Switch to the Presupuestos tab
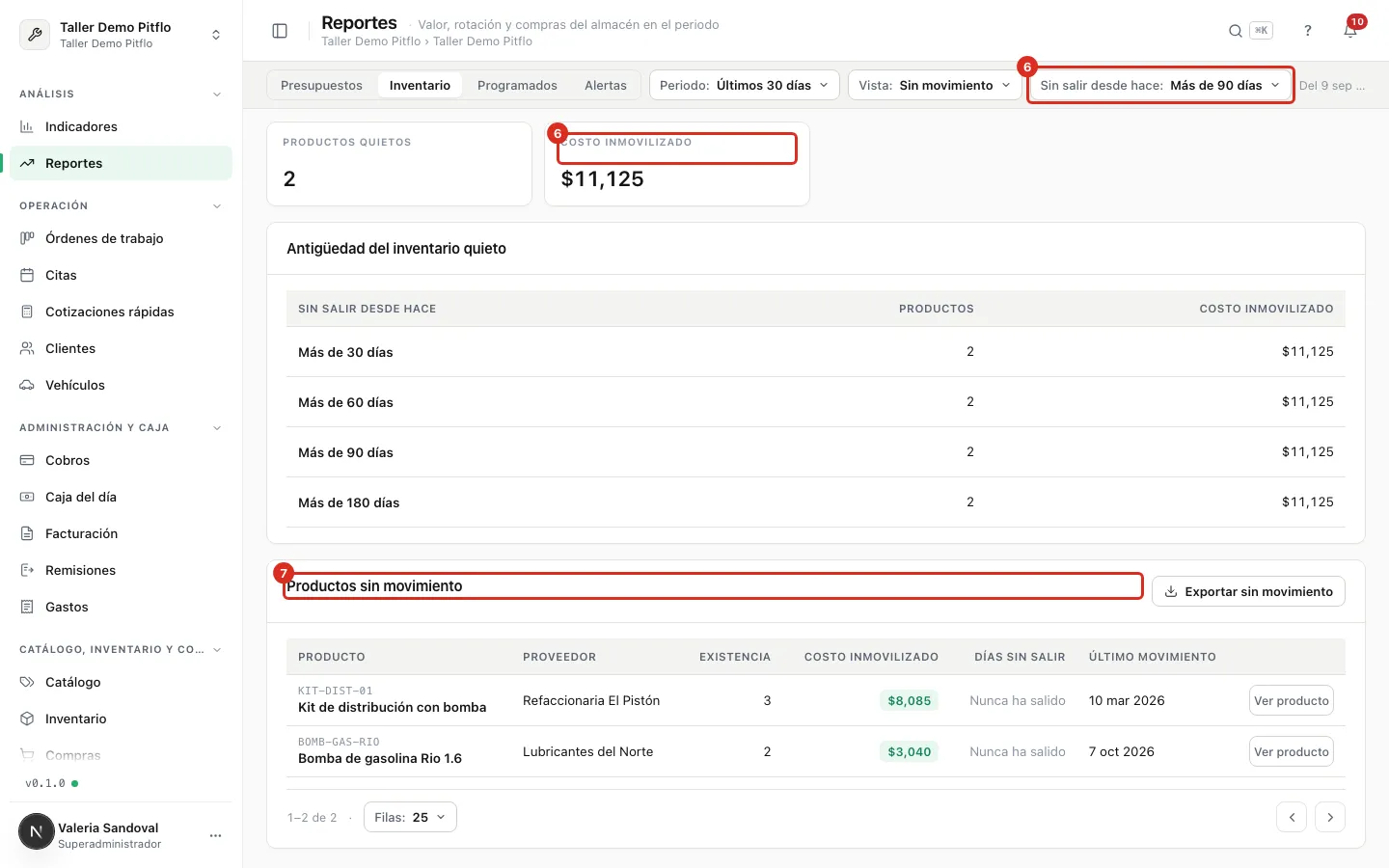Screen dimensions: 1389x868 point(321,85)
